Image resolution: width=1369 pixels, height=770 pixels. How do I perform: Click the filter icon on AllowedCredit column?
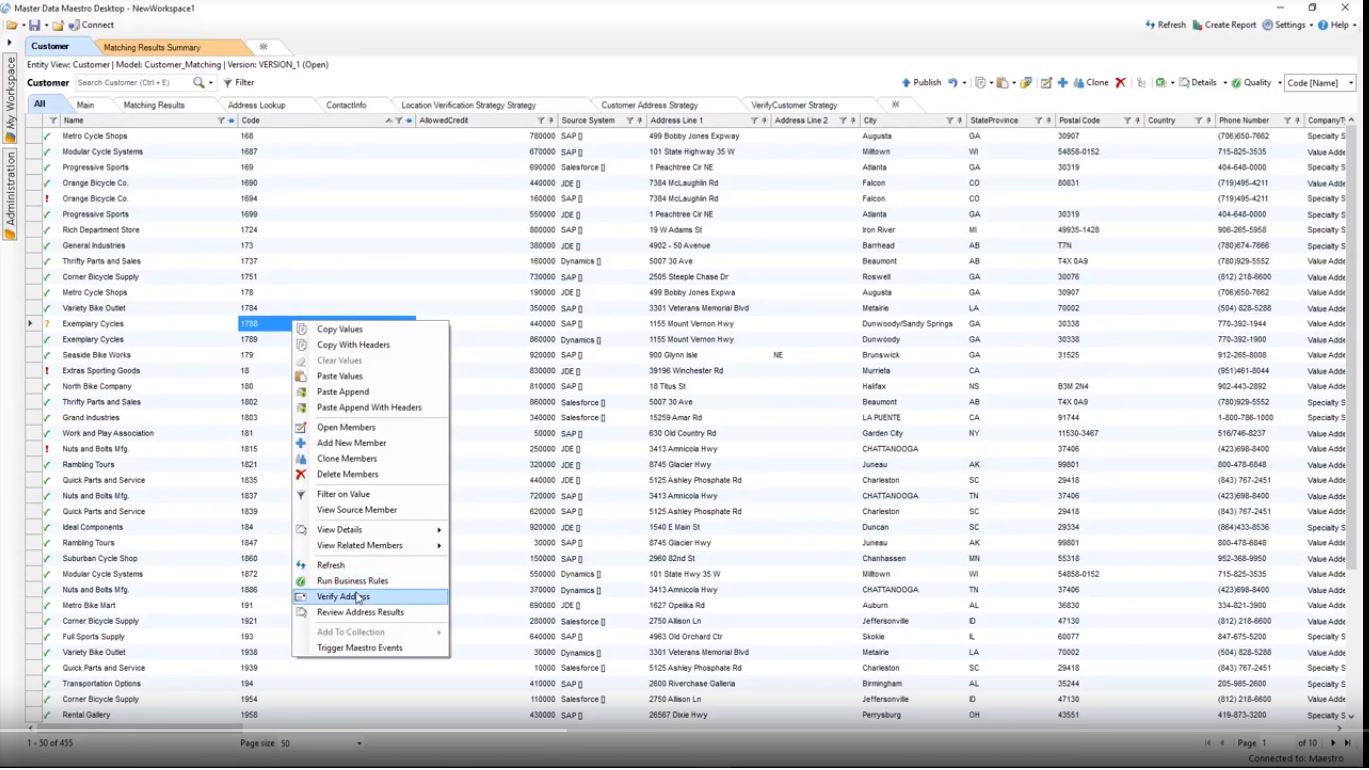540,121
